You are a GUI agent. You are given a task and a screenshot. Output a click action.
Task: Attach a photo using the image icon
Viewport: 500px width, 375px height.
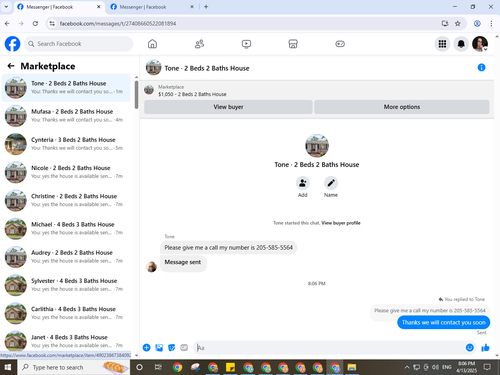coord(159,348)
